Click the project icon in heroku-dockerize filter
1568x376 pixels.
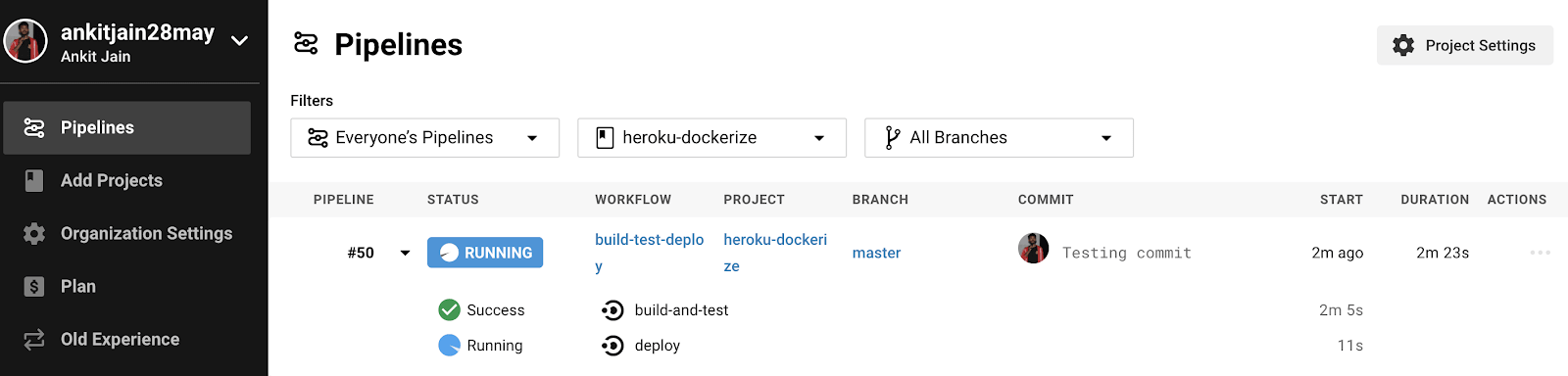pyautogui.click(x=605, y=138)
